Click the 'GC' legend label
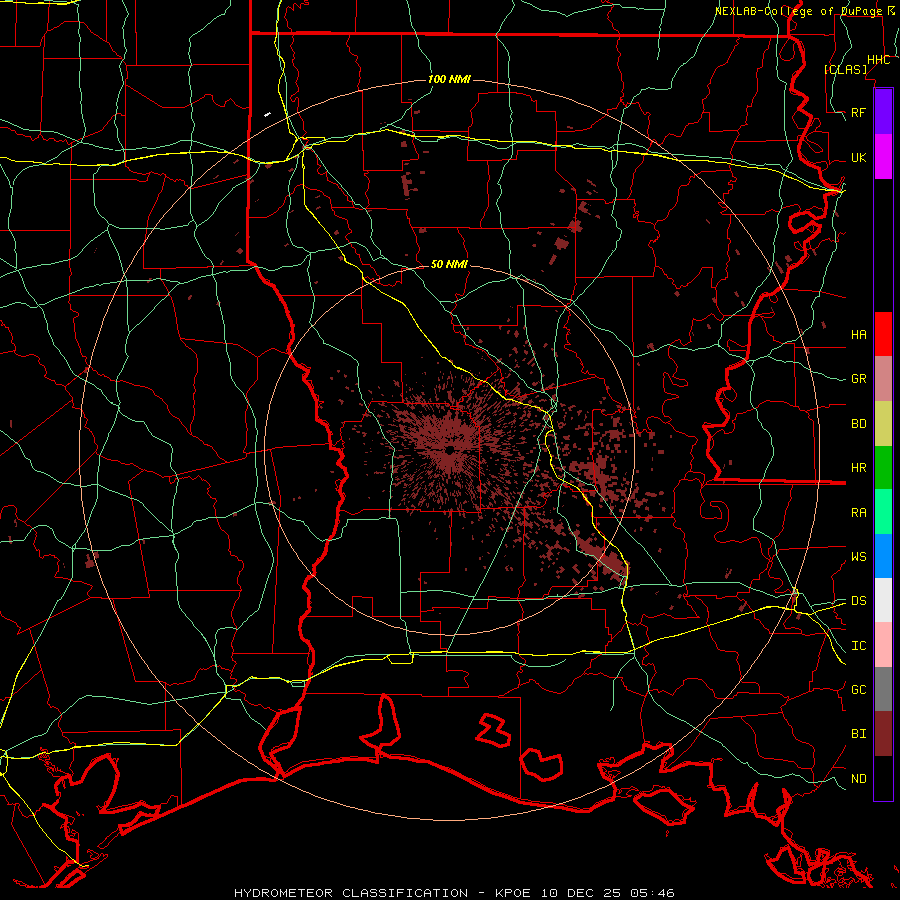900x900 pixels. (858, 689)
